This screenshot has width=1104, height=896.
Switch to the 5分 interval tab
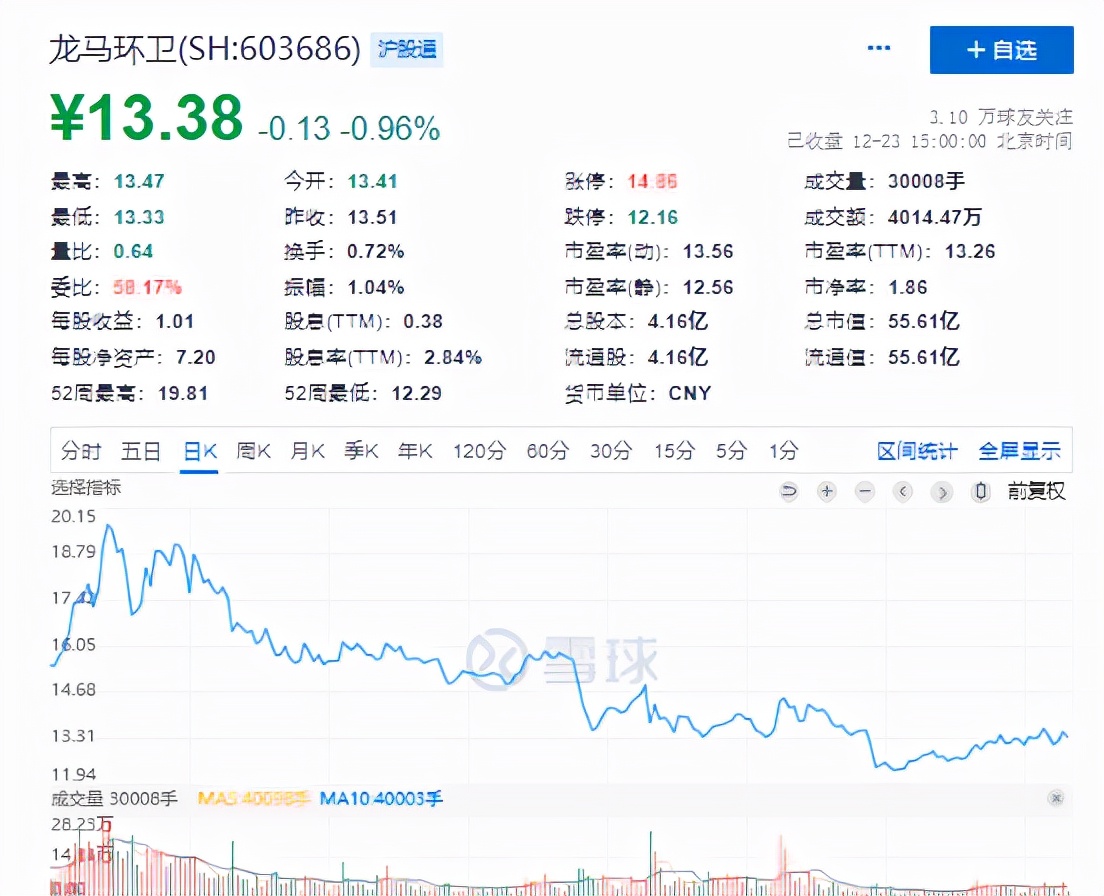(732, 450)
